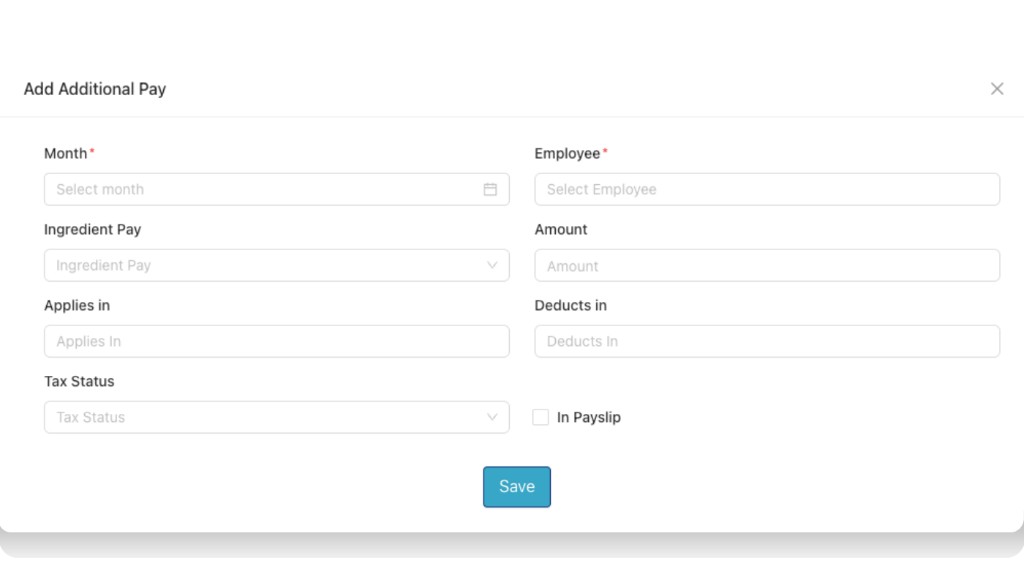This screenshot has height=585, width=1024.
Task: Toggle In Payslip by clicking its label
Action: pyautogui.click(x=588, y=417)
